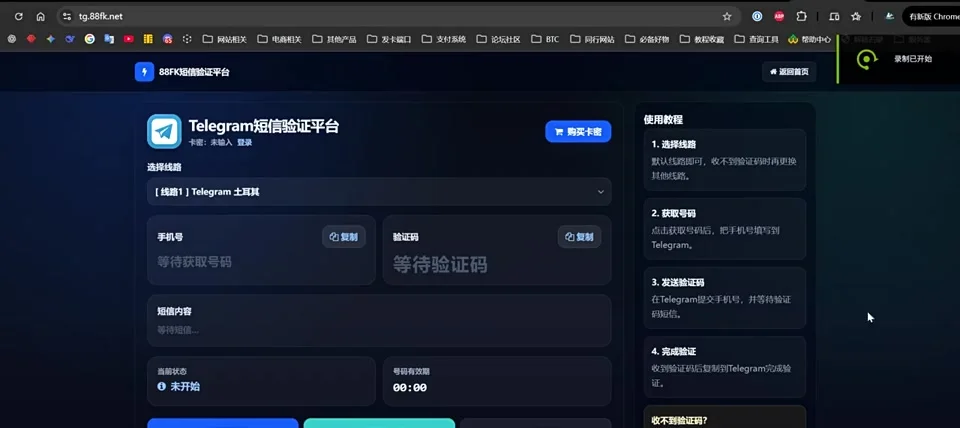Viewport: 960px width, 428px height.
Task: Click the 88FK lightning logo icon
Action: click(x=144, y=72)
